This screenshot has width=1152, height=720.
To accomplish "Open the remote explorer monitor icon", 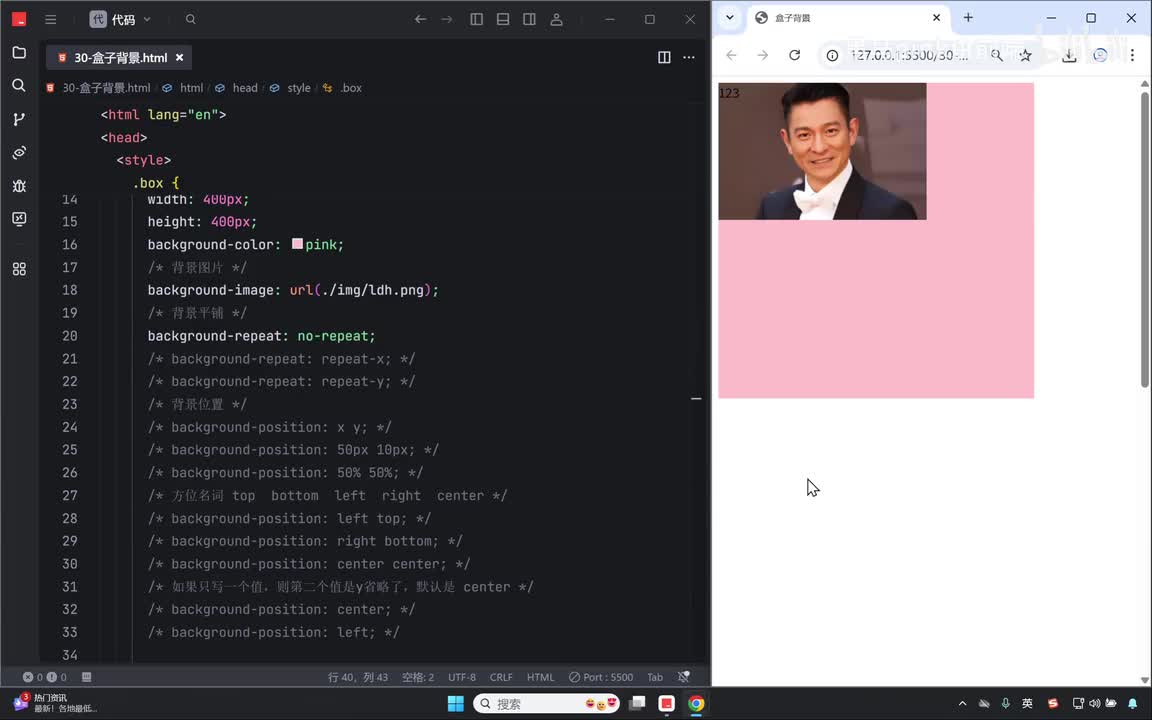I will [19, 219].
